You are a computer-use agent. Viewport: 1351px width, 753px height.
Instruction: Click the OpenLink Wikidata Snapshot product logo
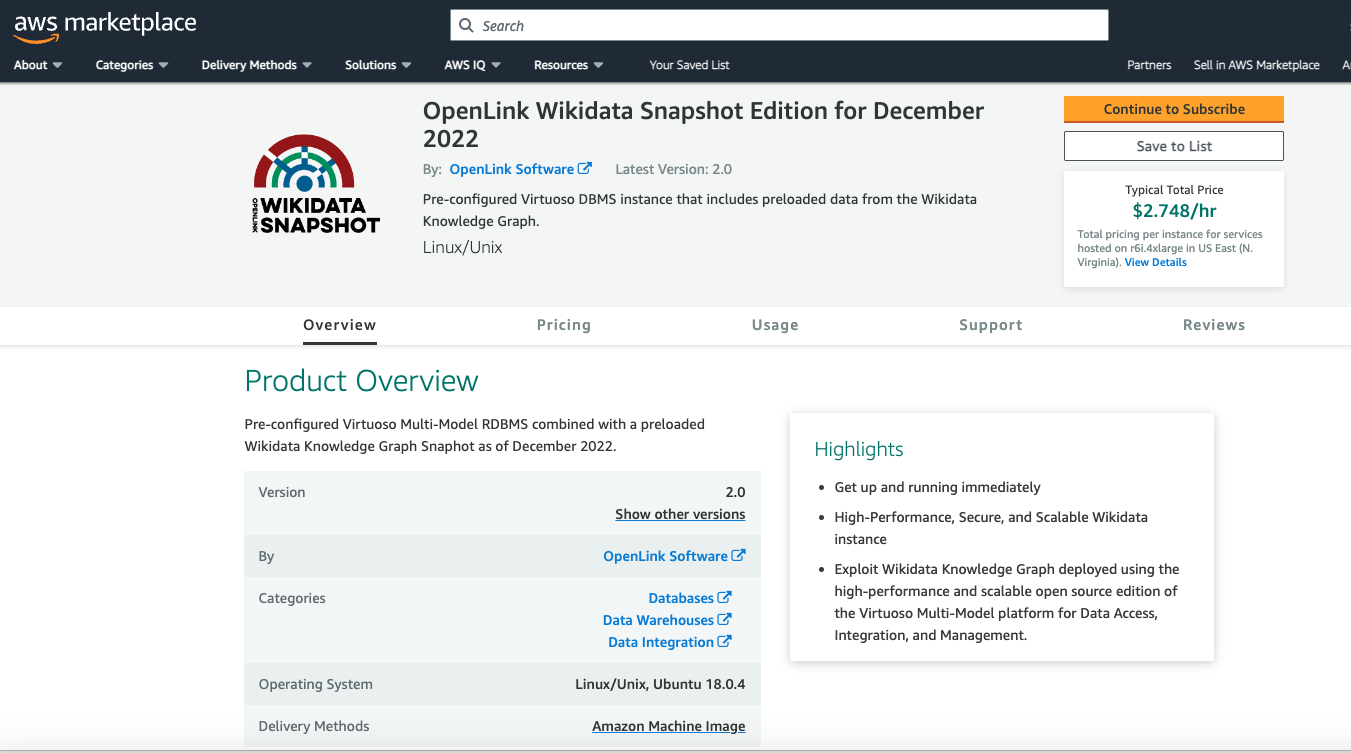[316, 185]
